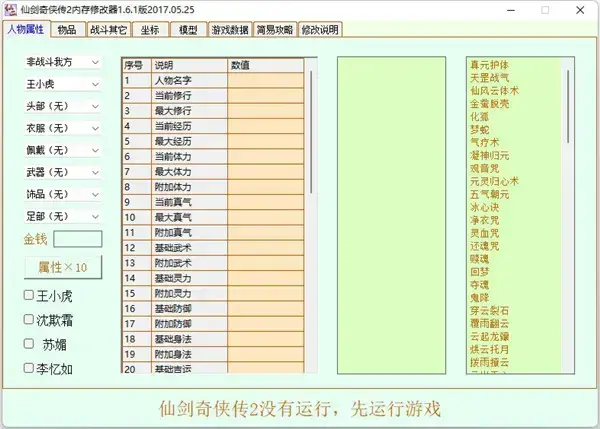This screenshot has height=429, width=600.
Task: Click the value cell for 人物名字
Action: (266, 80)
